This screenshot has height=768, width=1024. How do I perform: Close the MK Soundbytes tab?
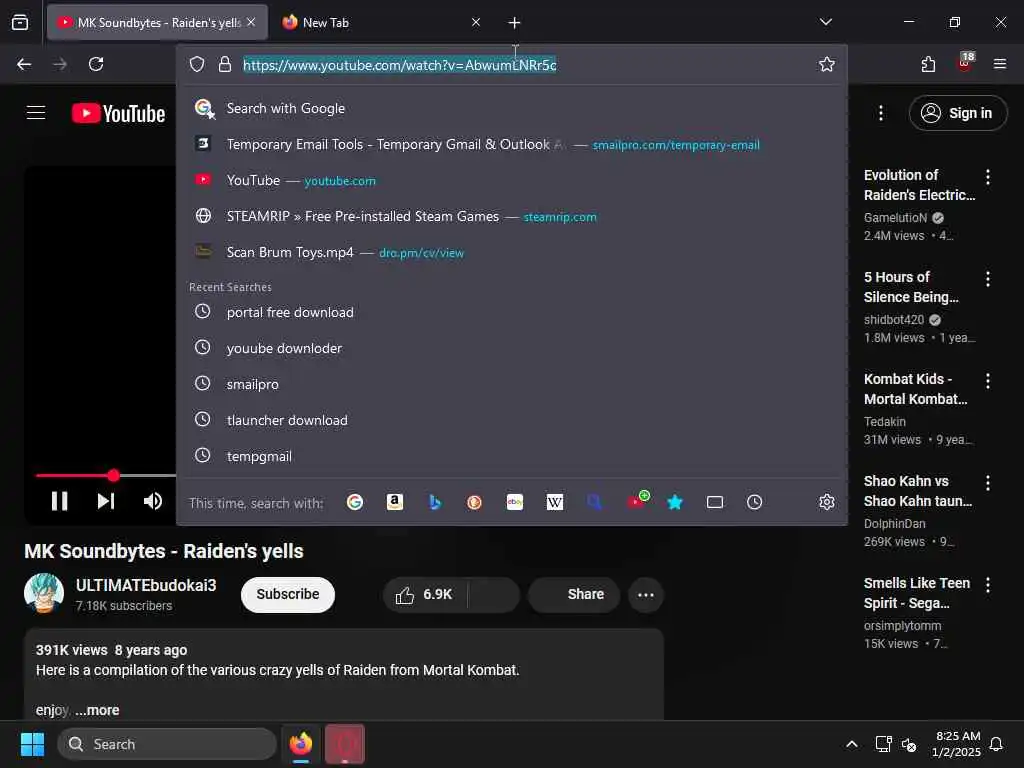[x=251, y=22]
